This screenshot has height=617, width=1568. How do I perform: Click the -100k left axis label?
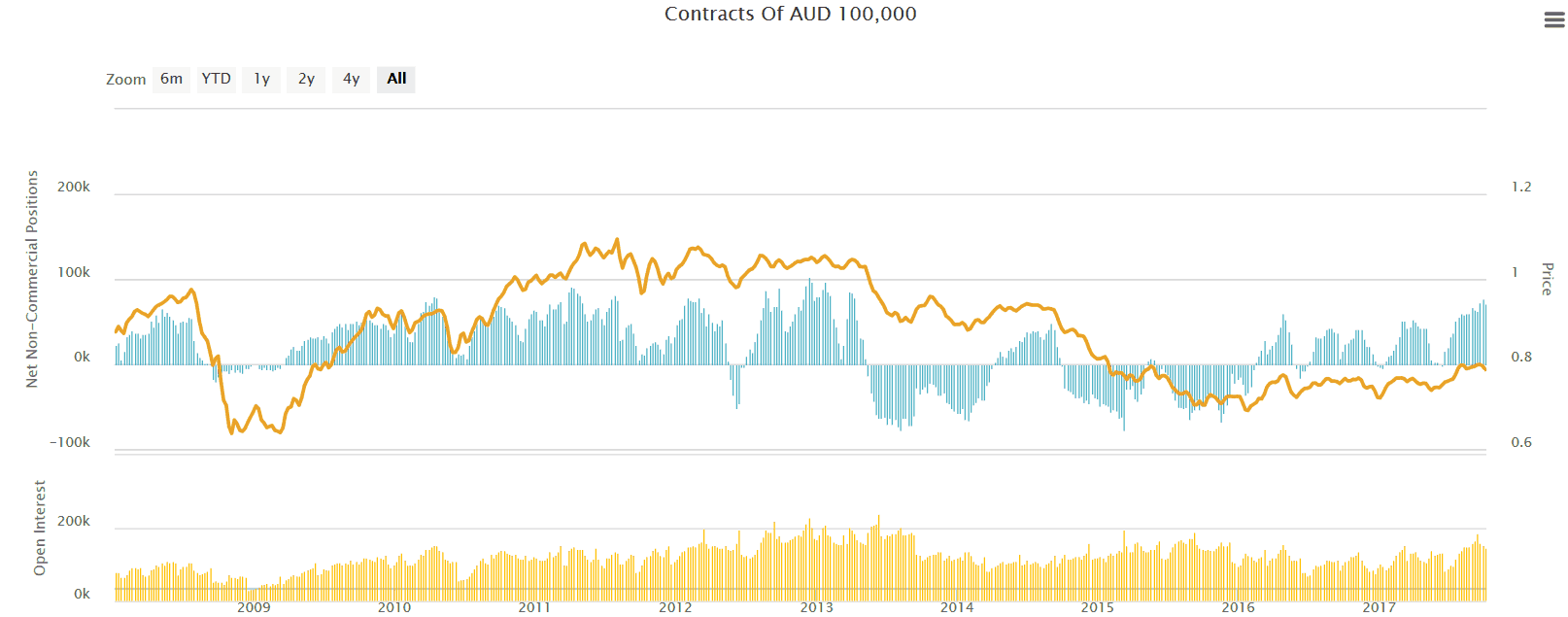[x=70, y=442]
